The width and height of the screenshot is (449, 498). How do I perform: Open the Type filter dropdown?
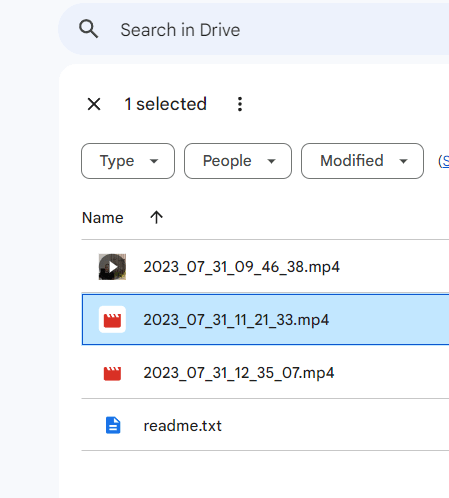coord(128,161)
